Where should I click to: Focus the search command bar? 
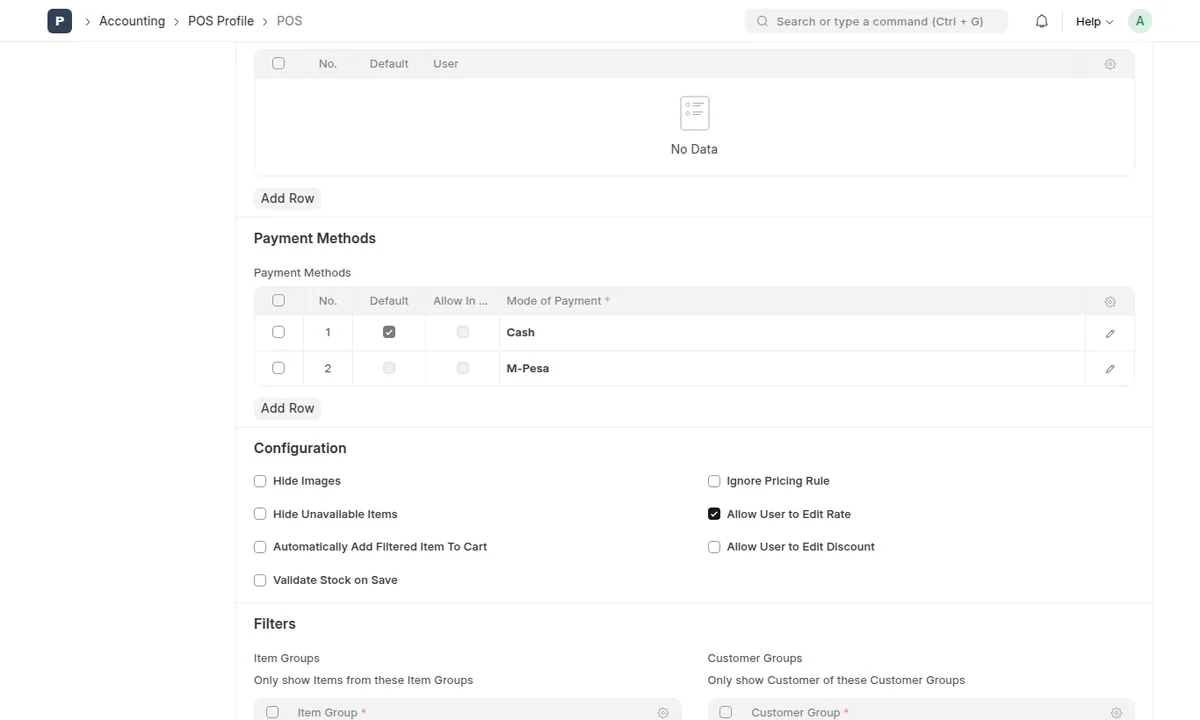tap(876, 21)
